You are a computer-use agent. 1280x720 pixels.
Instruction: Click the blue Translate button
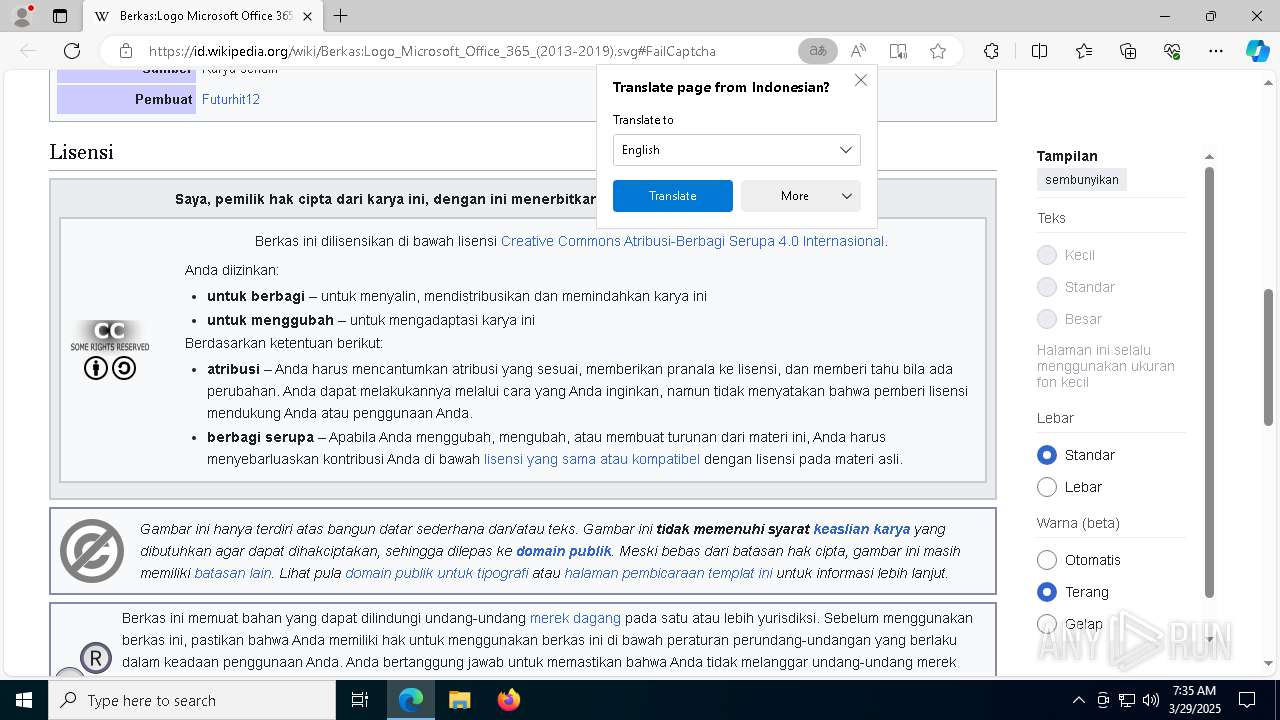(673, 196)
